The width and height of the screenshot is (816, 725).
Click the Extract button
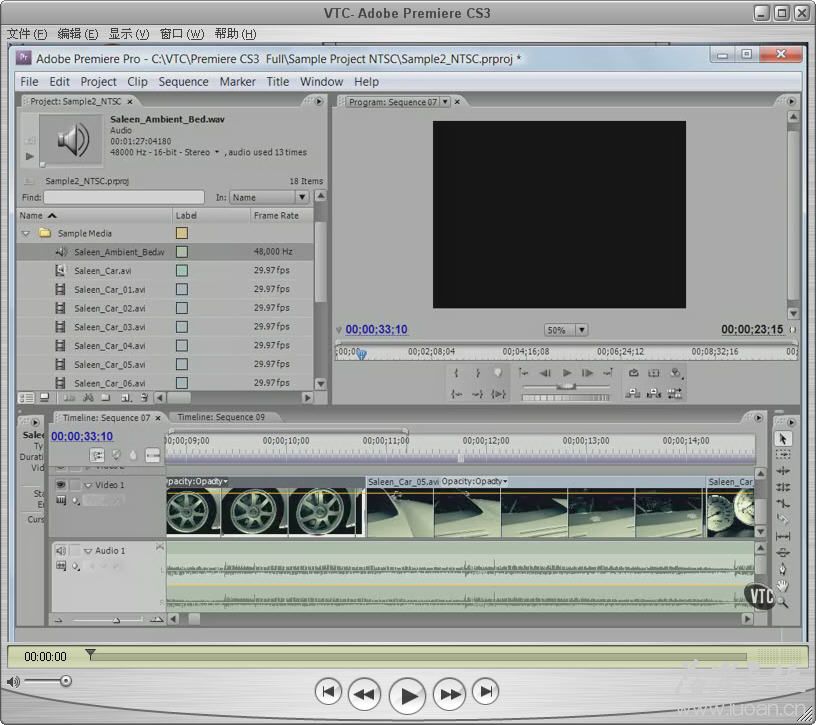(654, 393)
